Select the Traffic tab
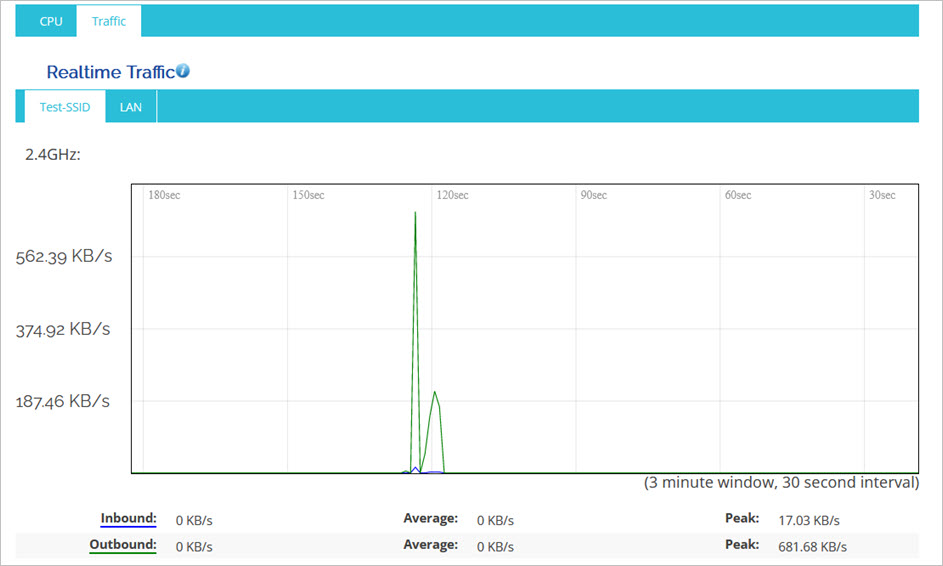 [x=109, y=21]
